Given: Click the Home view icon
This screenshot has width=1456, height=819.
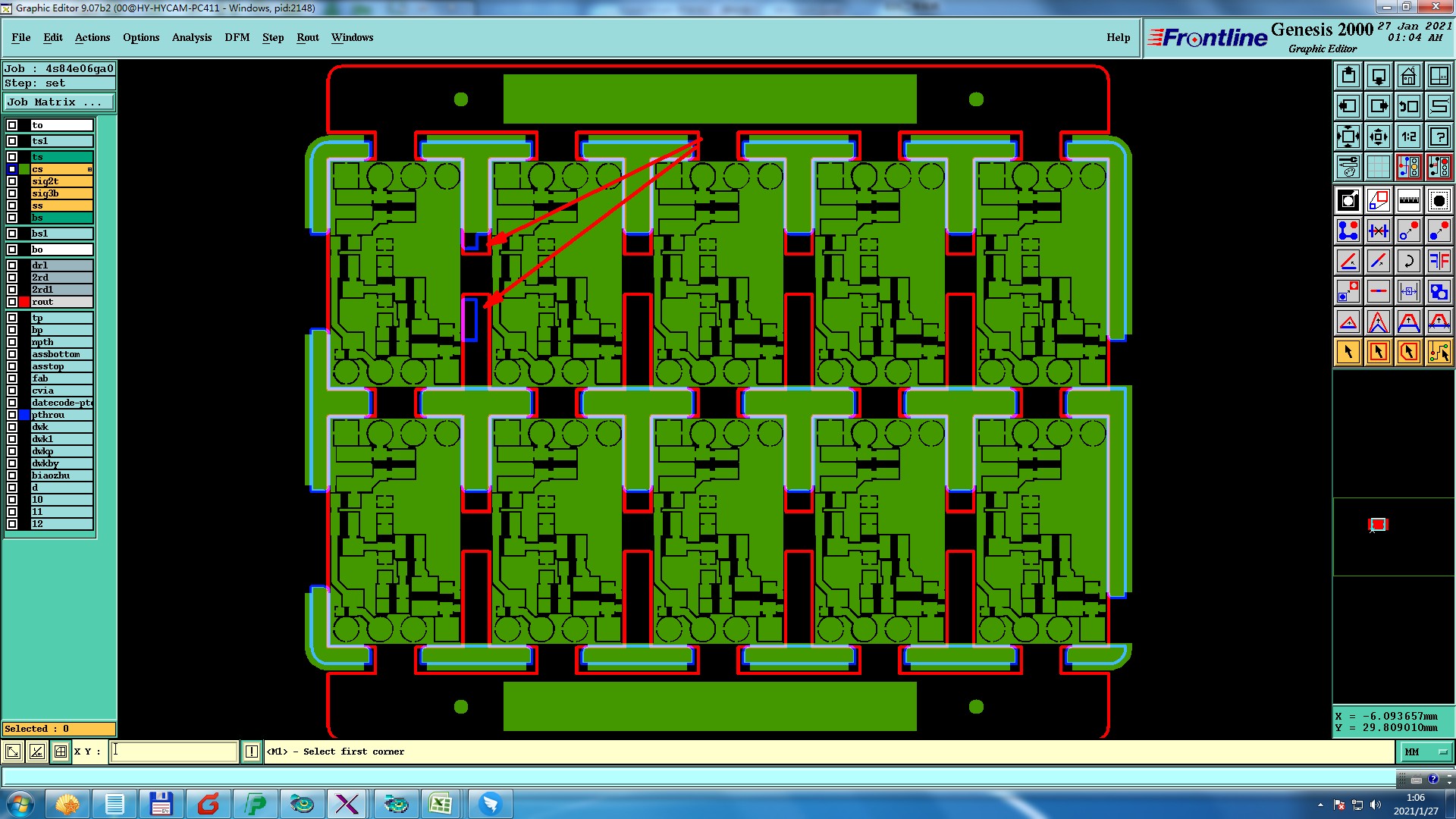Looking at the screenshot, I should click(x=1408, y=76).
